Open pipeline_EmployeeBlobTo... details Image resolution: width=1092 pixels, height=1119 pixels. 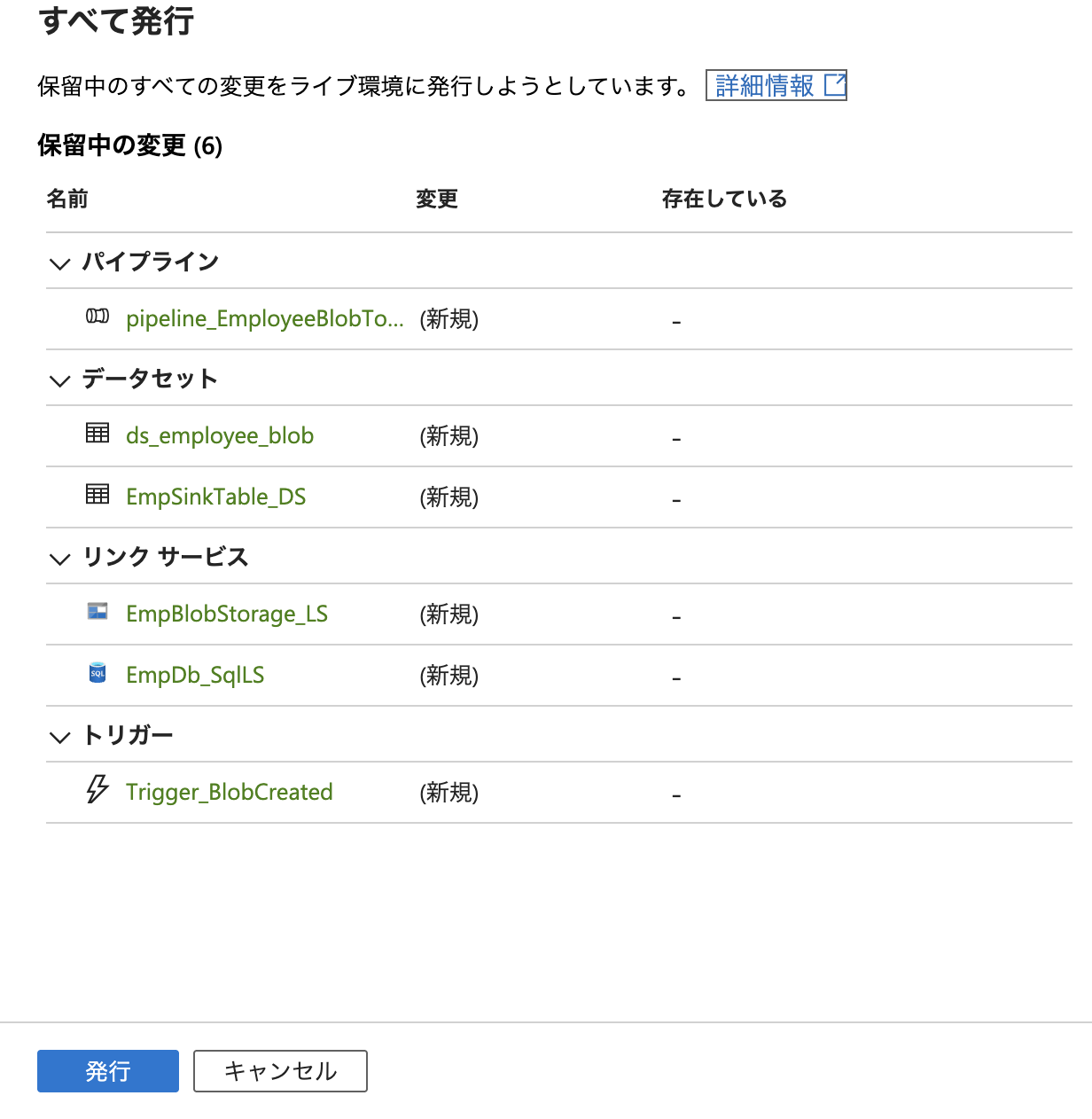(264, 318)
